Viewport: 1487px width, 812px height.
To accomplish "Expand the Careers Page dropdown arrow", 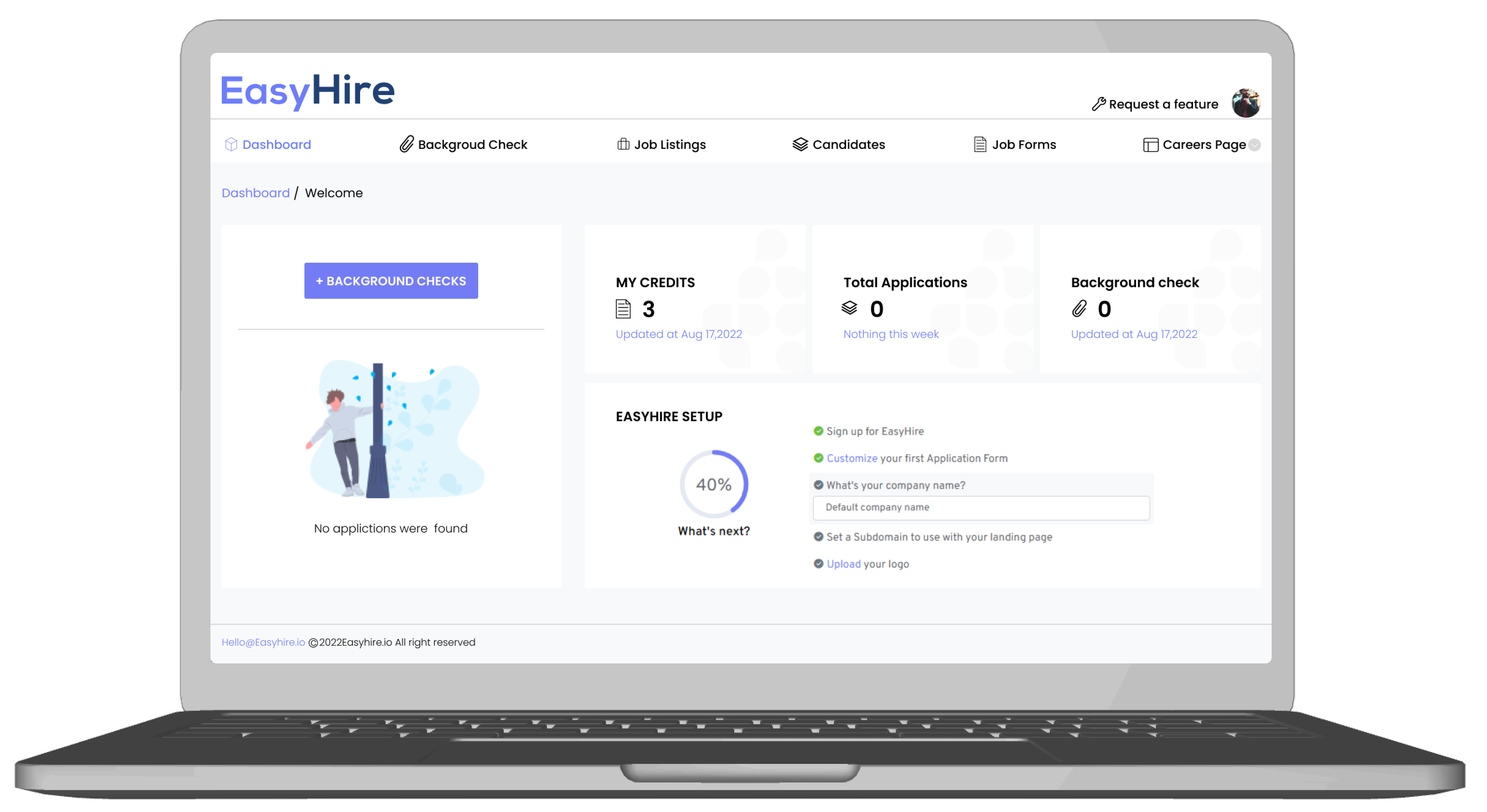I will pos(1254,145).
